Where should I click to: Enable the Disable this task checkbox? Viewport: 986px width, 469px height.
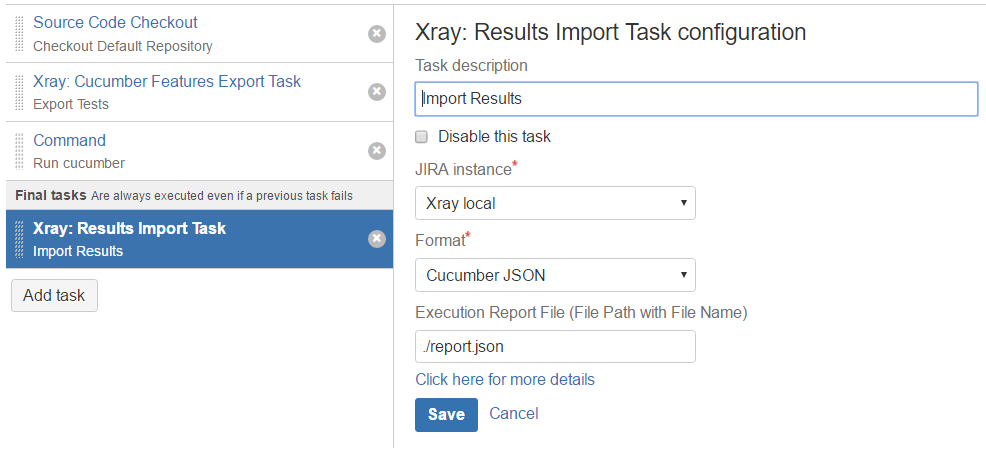click(x=422, y=136)
